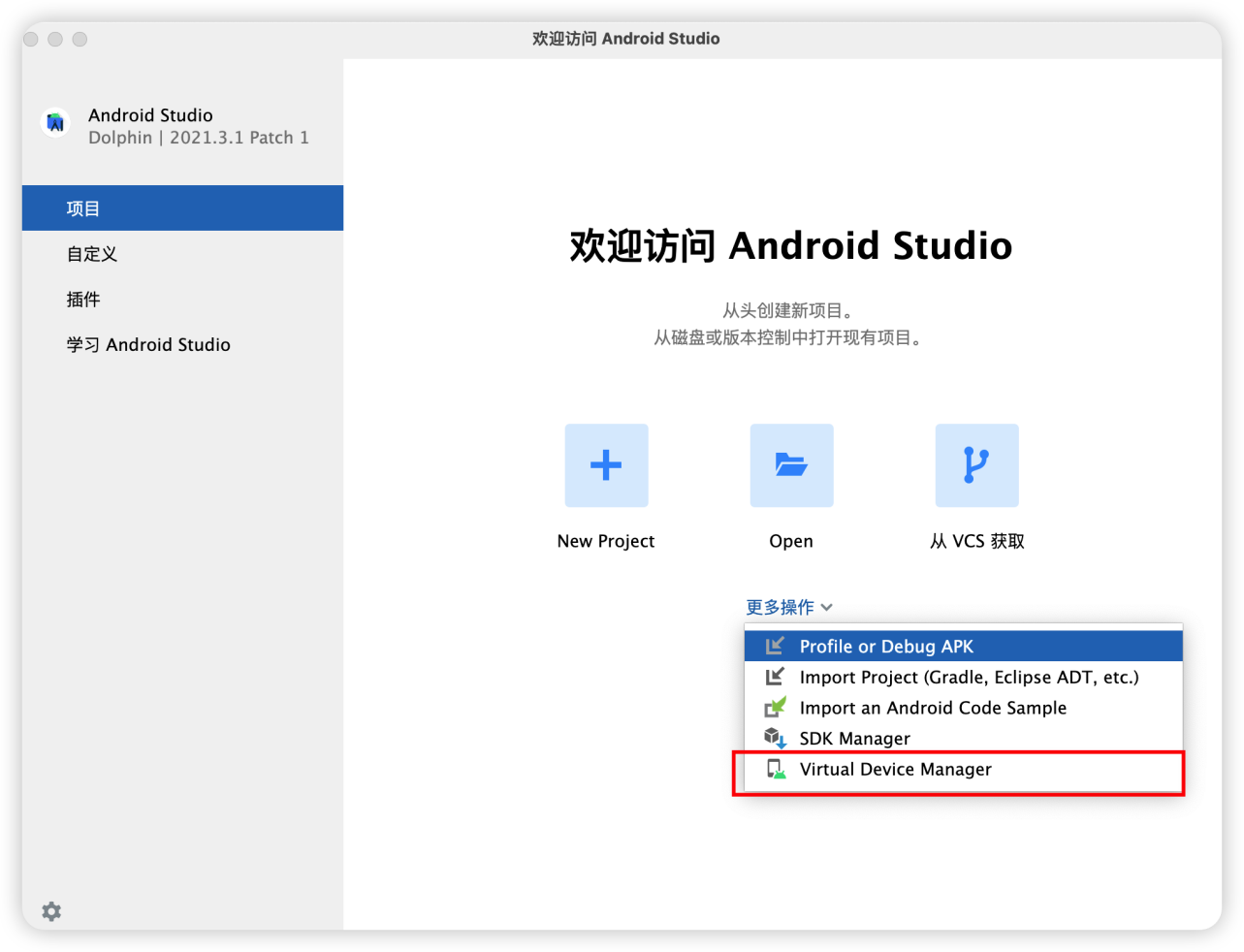This screenshot has height=952, width=1244.
Task: Click the Android Studio name in sidebar header
Action: click(150, 115)
